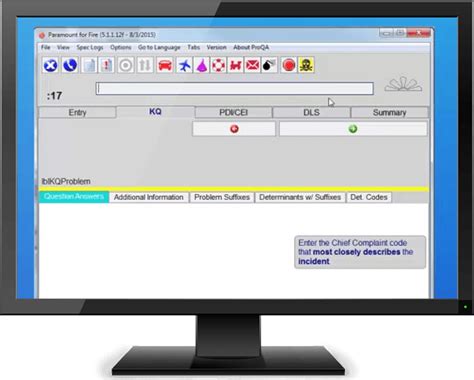Open the About ProQA menu
Image resolution: width=474 pixels, height=380 pixels.
coord(251,47)
